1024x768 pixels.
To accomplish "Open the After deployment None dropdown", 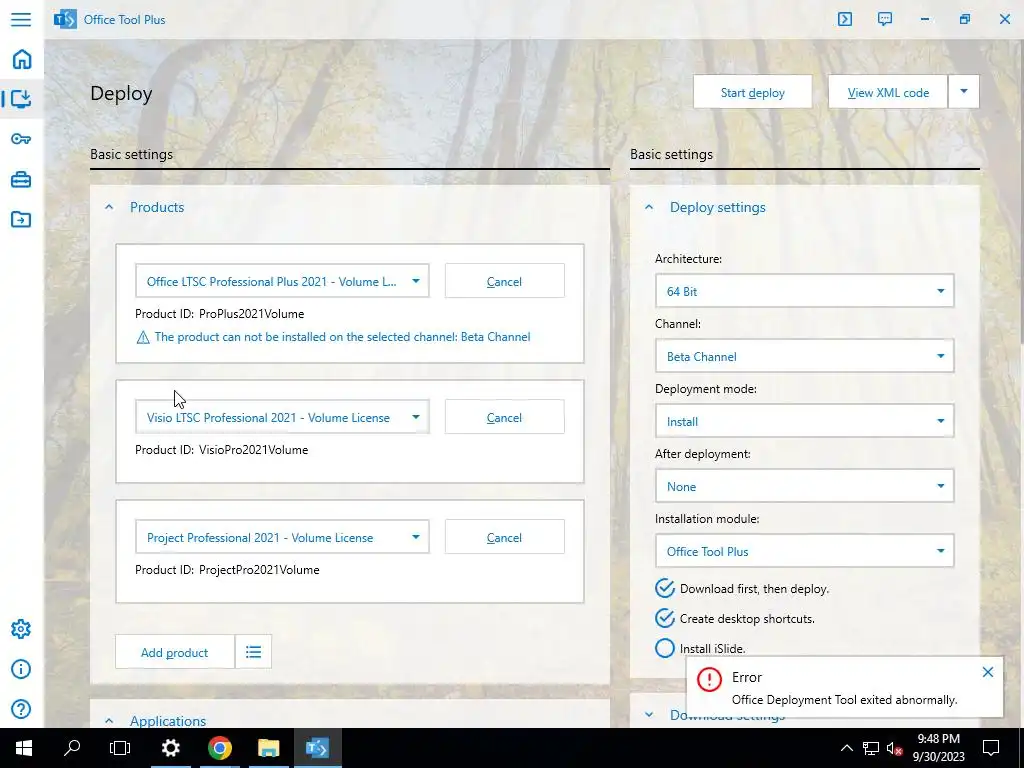I will pos(805,486).
